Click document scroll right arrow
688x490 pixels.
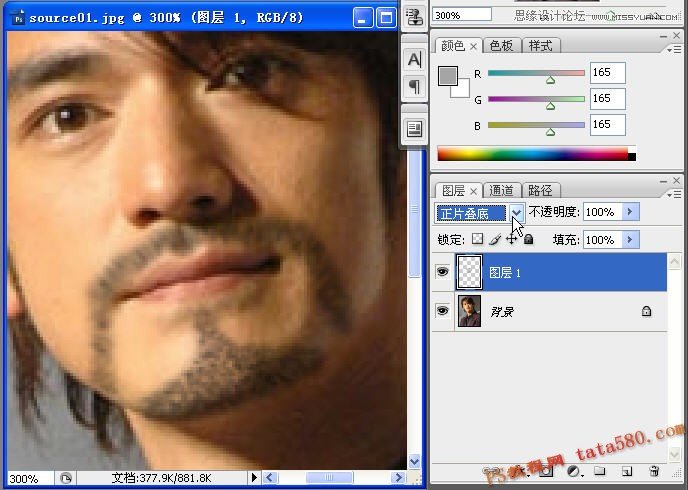click(398, 477)
